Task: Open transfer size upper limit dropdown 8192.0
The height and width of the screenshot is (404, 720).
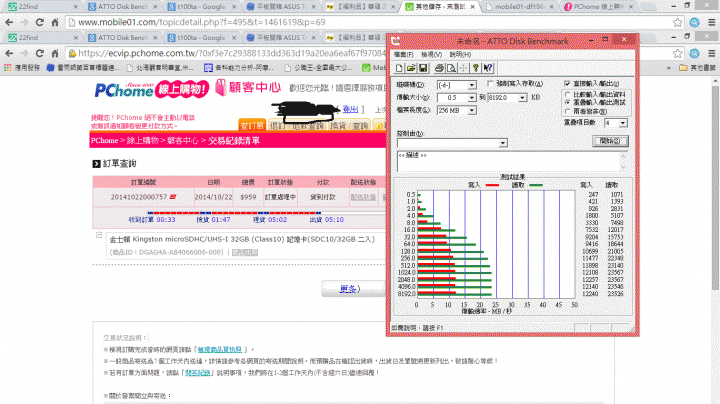Action: point(522,97)
